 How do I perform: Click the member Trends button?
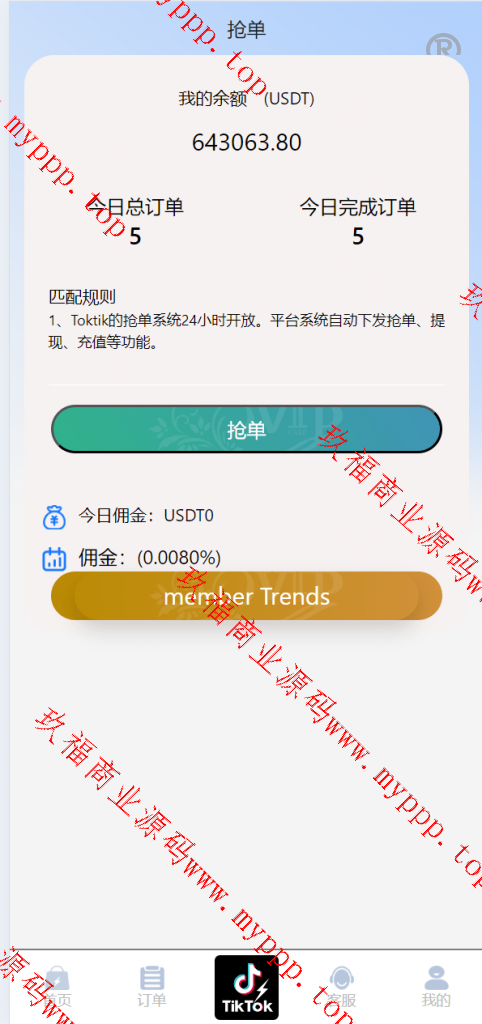coord(246,596)
